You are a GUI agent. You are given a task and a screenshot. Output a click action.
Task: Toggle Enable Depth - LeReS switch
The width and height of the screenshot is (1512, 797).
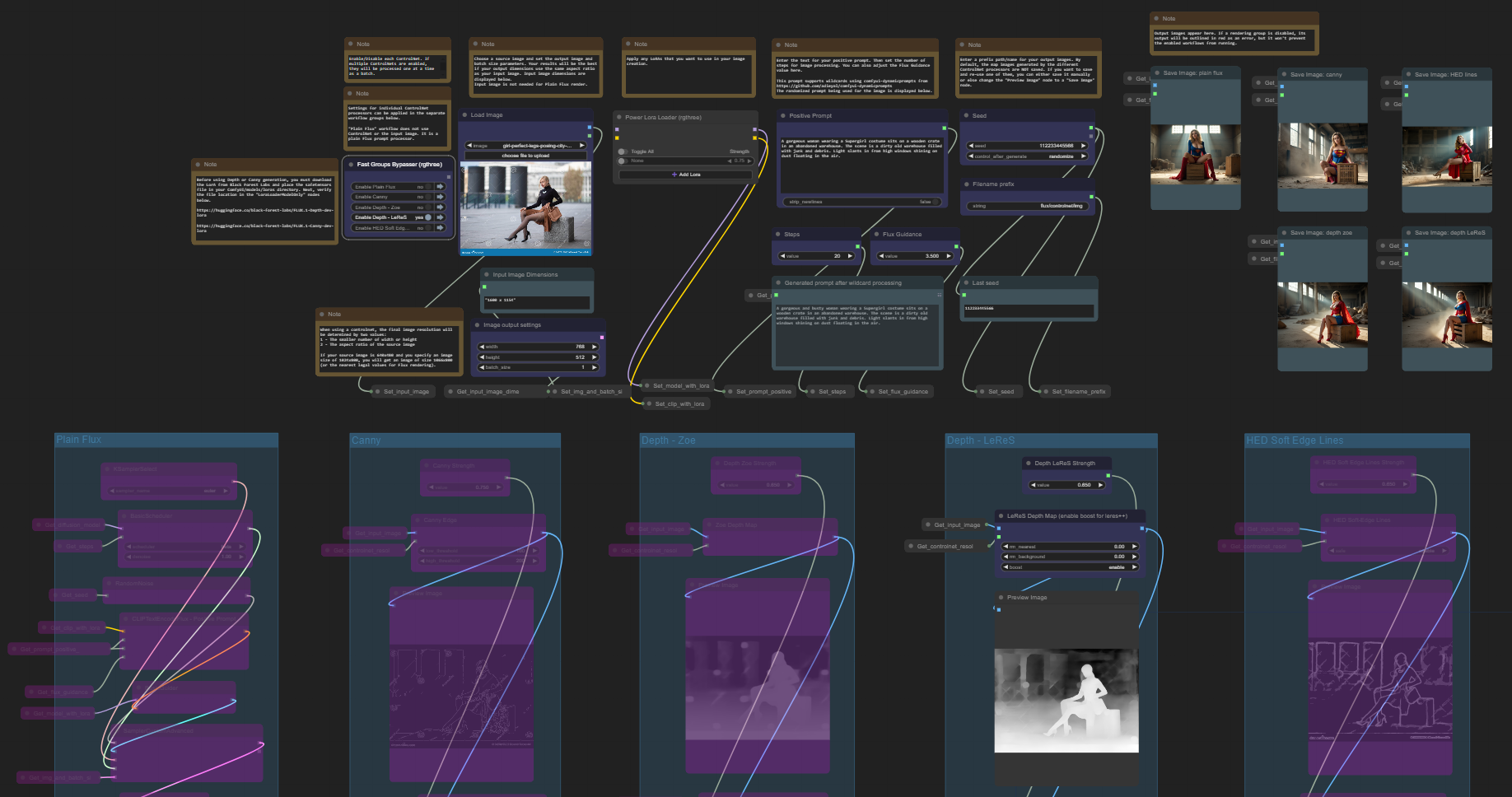(427, 217)
